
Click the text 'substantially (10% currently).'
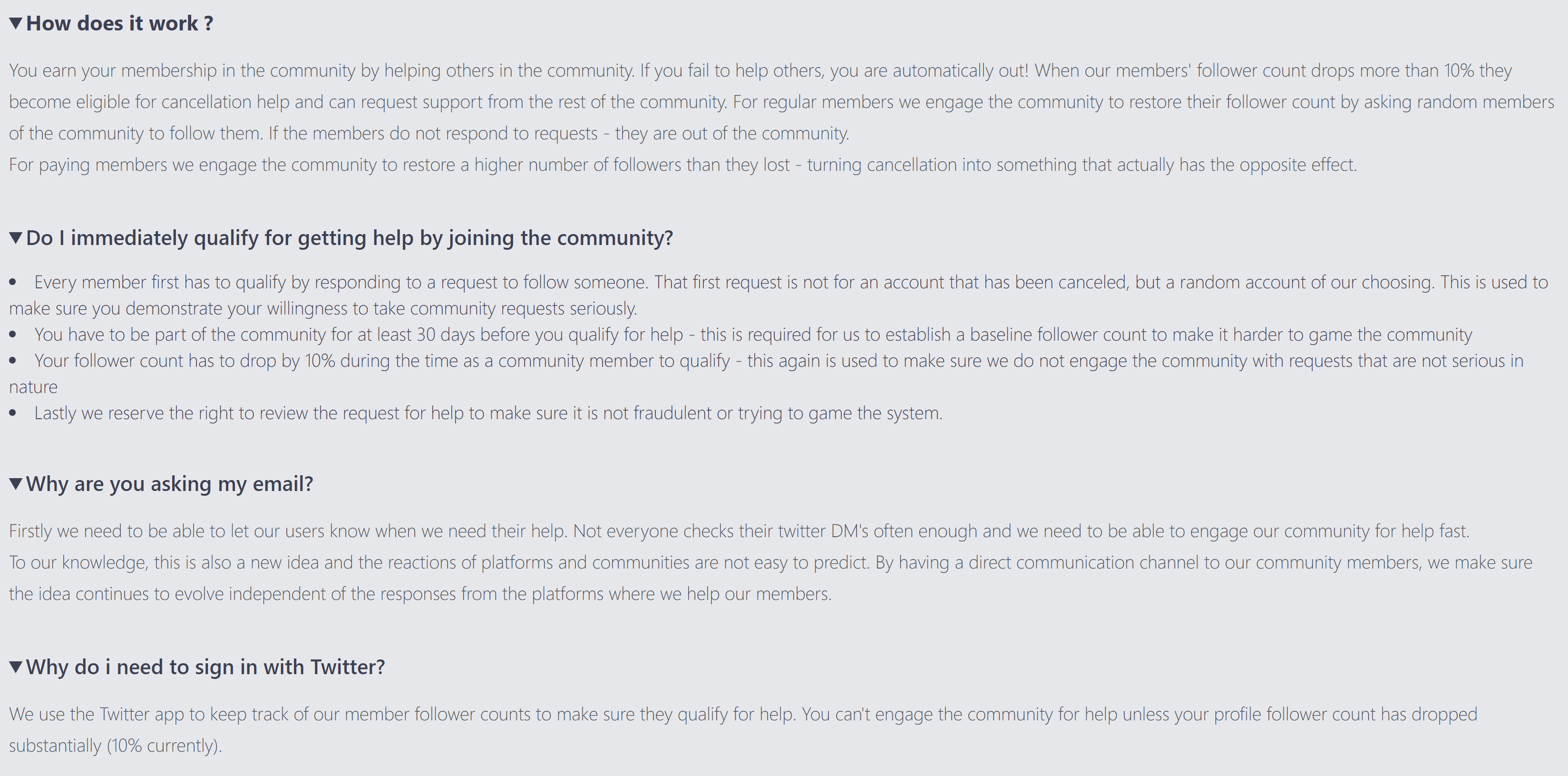pyautogui.click(x=116, y=746)
